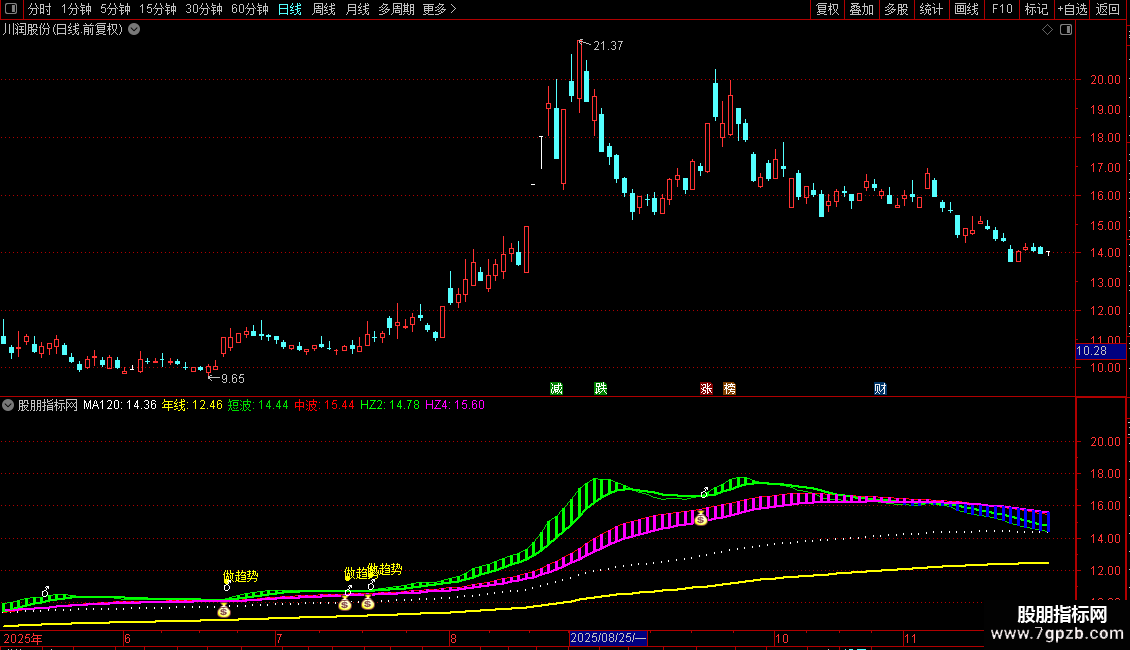Open the 复权 adjustment option
This screenshot has height=650, width=1130.
tap(827, 9)
